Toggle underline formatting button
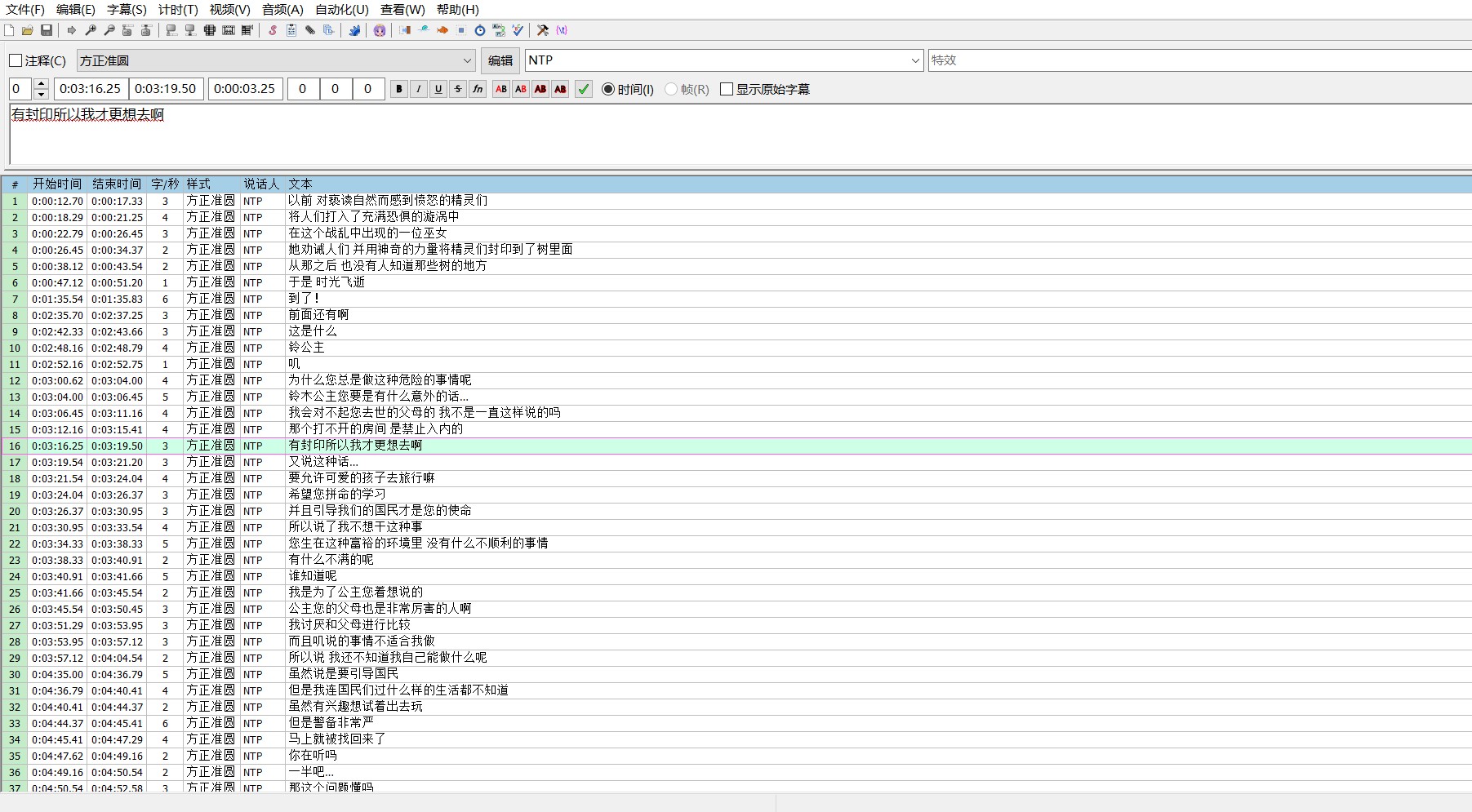 pyautogui.click(x=438, y=89)
